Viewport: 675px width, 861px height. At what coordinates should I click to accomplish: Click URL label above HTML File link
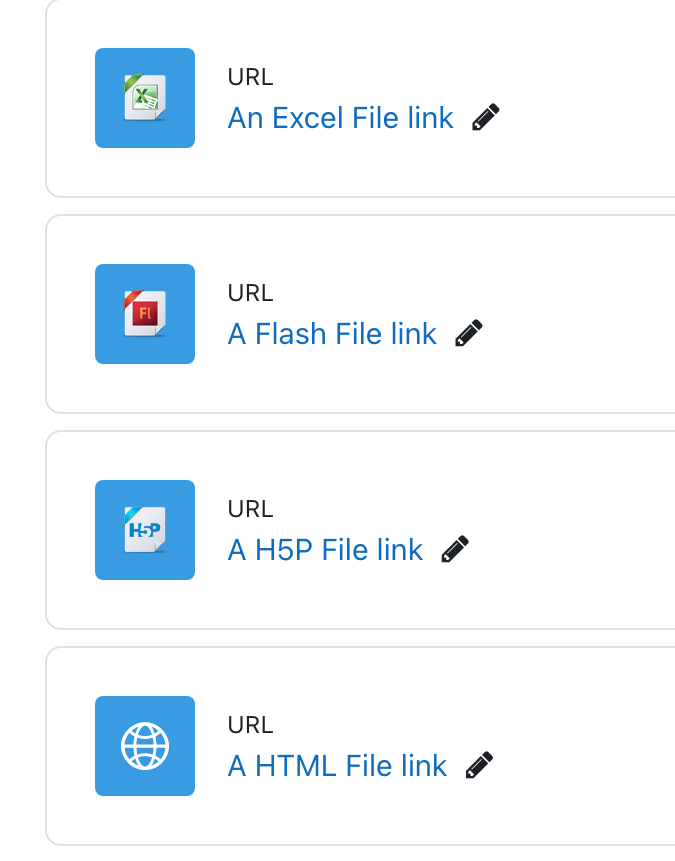pos(250,725)
